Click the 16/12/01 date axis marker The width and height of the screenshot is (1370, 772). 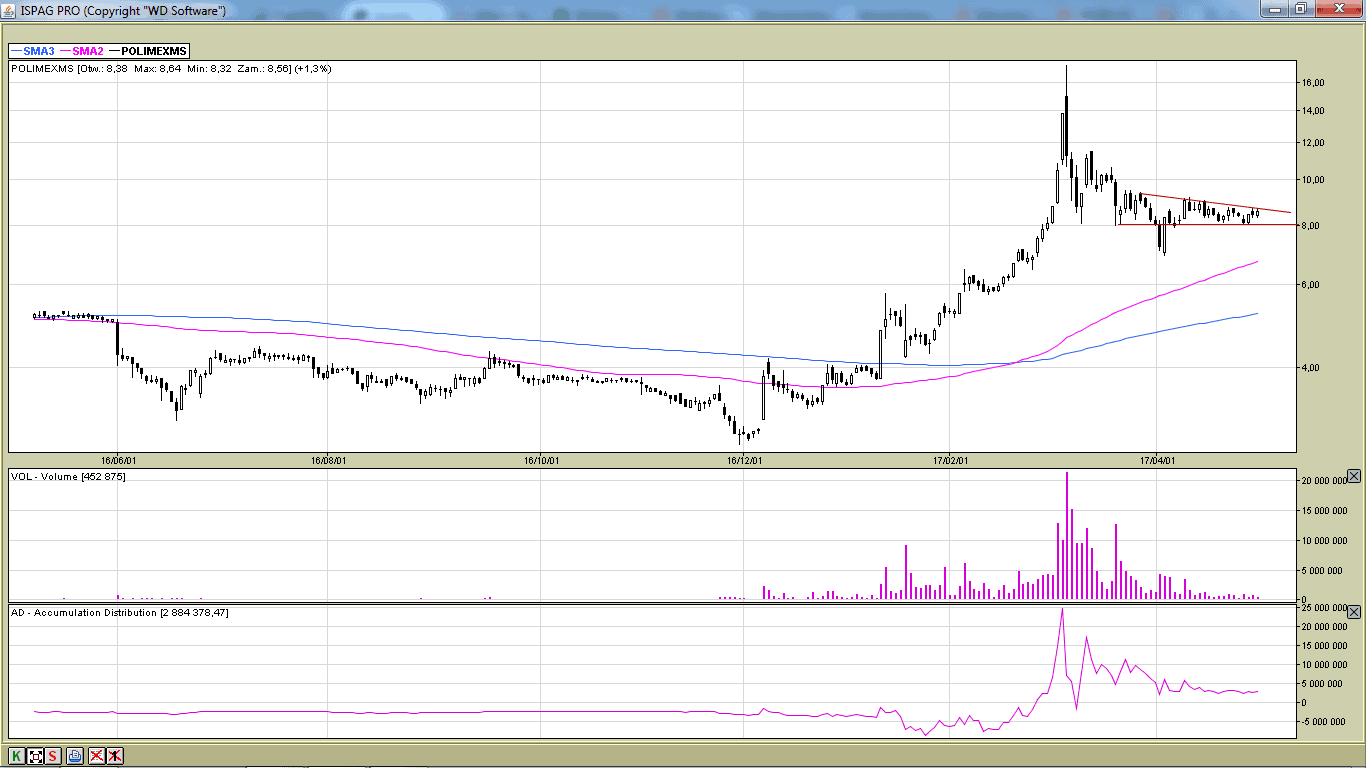[x=744, y=461]
